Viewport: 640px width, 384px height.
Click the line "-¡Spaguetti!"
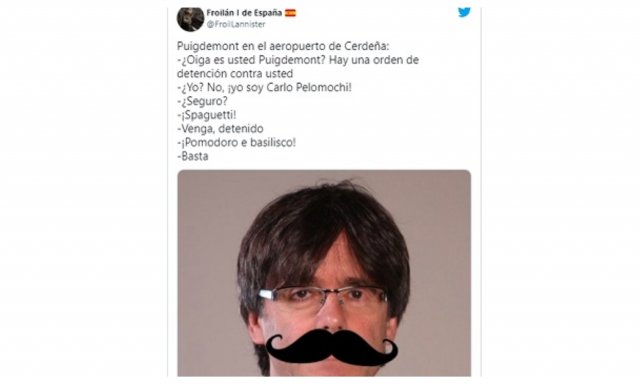(x=207, y=115)
